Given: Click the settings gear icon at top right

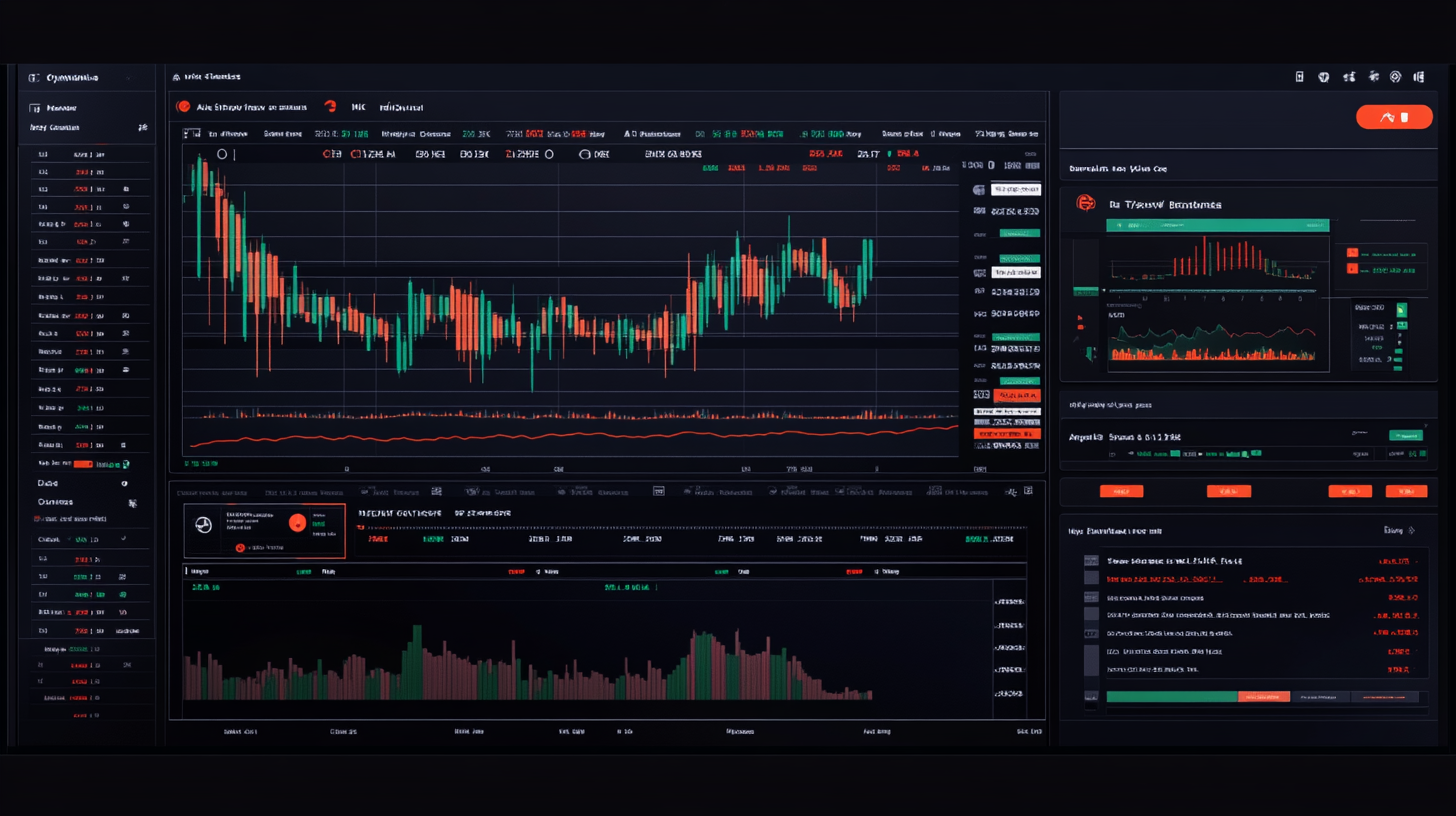Looking at the screenshot, I should (x=1397, y=77).
